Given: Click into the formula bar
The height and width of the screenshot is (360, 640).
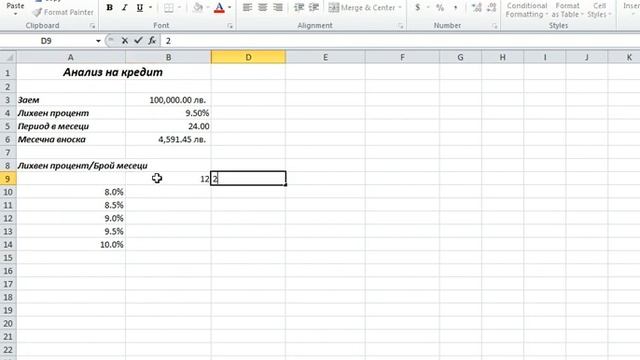Looking at the screenshot, I should point(400,41).
